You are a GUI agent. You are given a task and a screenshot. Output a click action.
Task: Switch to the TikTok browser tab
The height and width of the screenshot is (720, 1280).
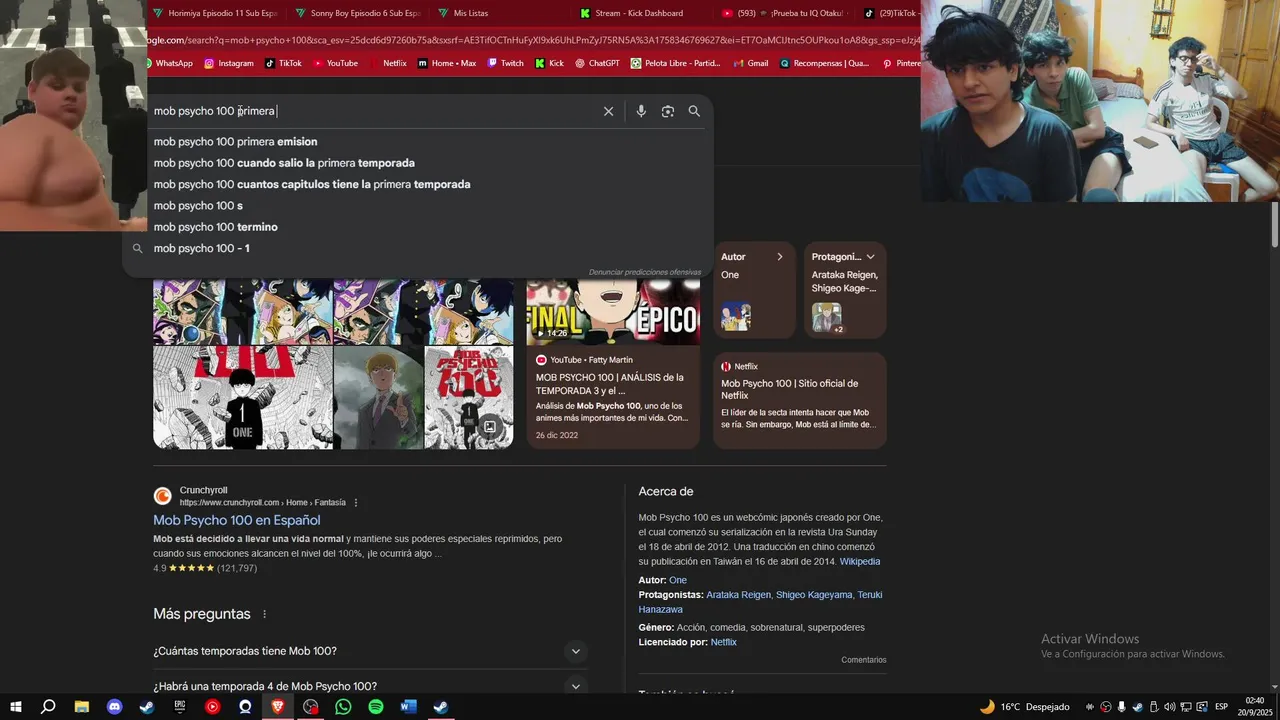point(890,13)
